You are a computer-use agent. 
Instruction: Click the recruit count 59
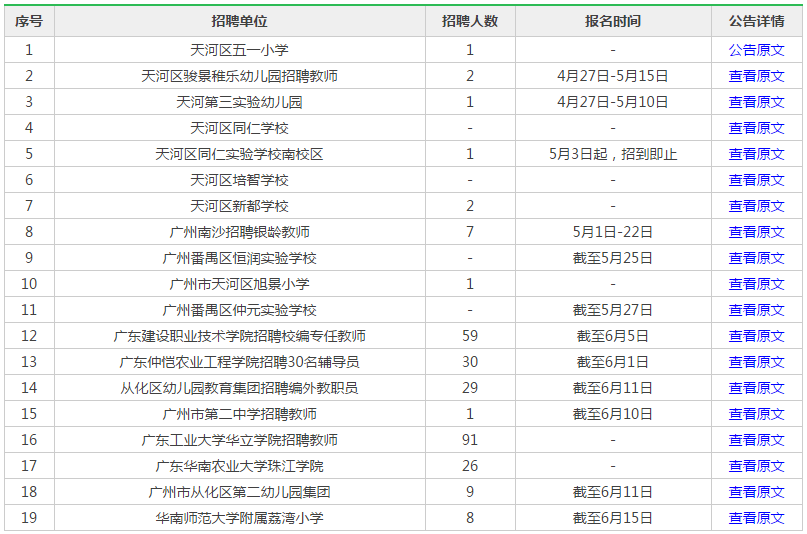click(x=470, y=336)
